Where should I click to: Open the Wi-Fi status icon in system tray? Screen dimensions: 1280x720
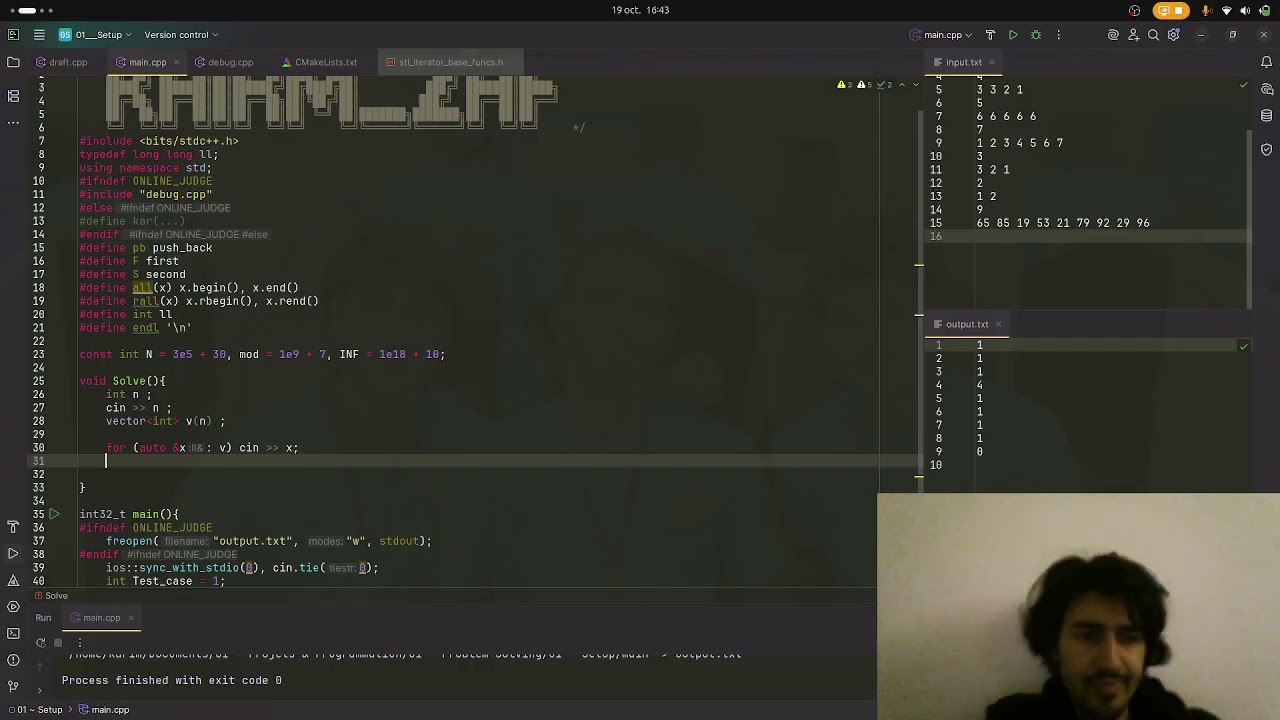pyautogui.click(x=1227, y=10)
